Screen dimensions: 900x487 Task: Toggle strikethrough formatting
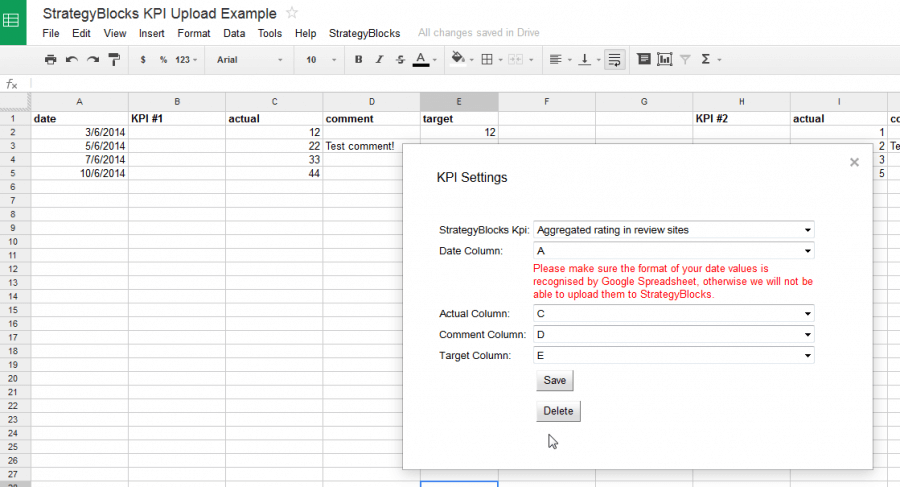coord(400,60)
